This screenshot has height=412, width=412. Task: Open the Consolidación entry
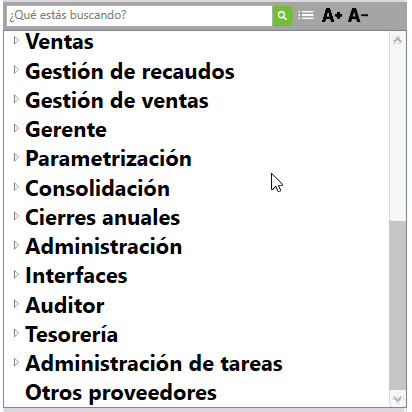point(98,188)
